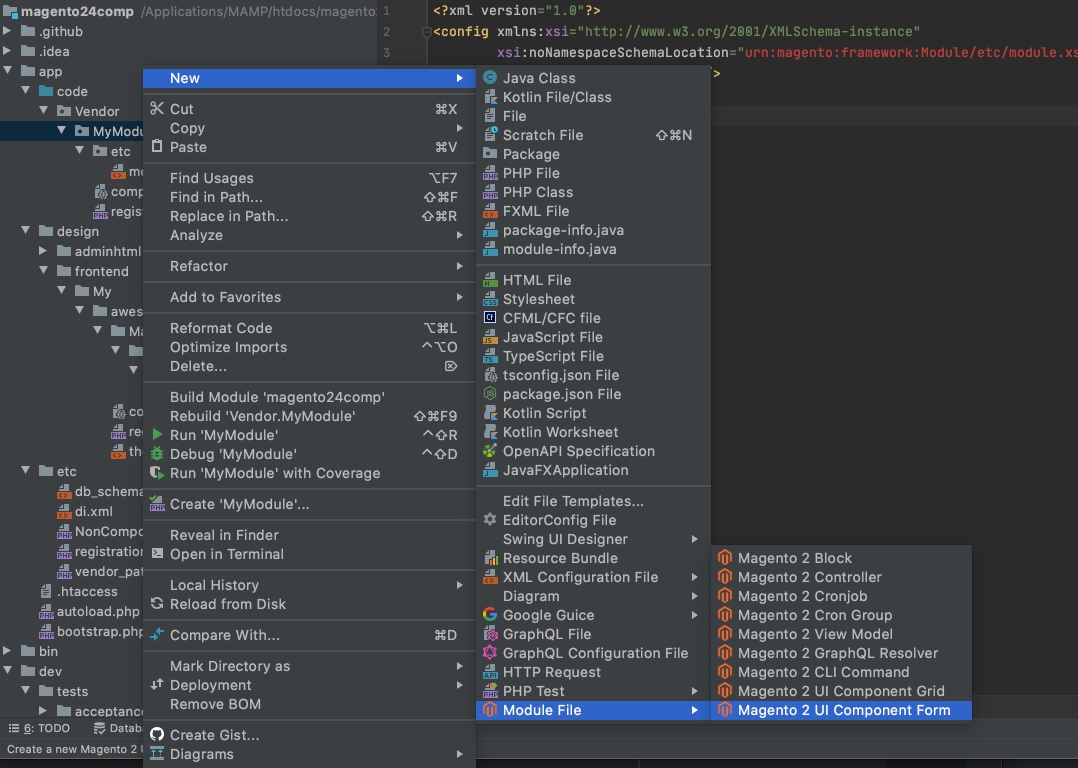Click the Magento 2 Block icon

[725, 558]
